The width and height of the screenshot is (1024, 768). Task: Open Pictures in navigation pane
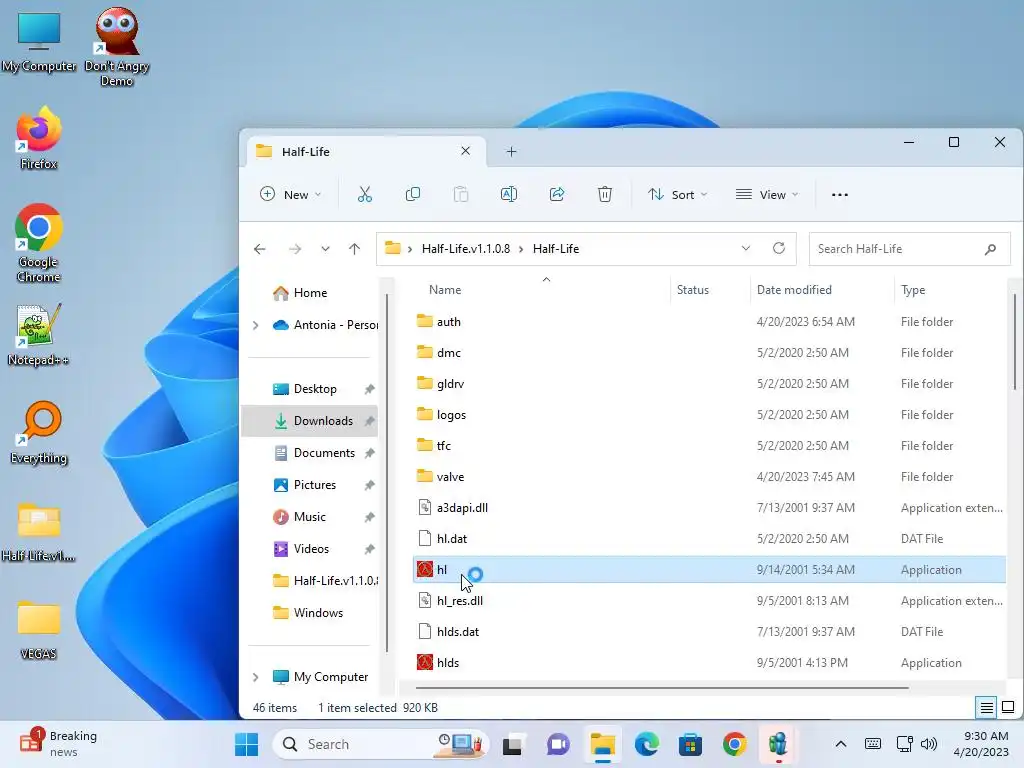point(315,485)
